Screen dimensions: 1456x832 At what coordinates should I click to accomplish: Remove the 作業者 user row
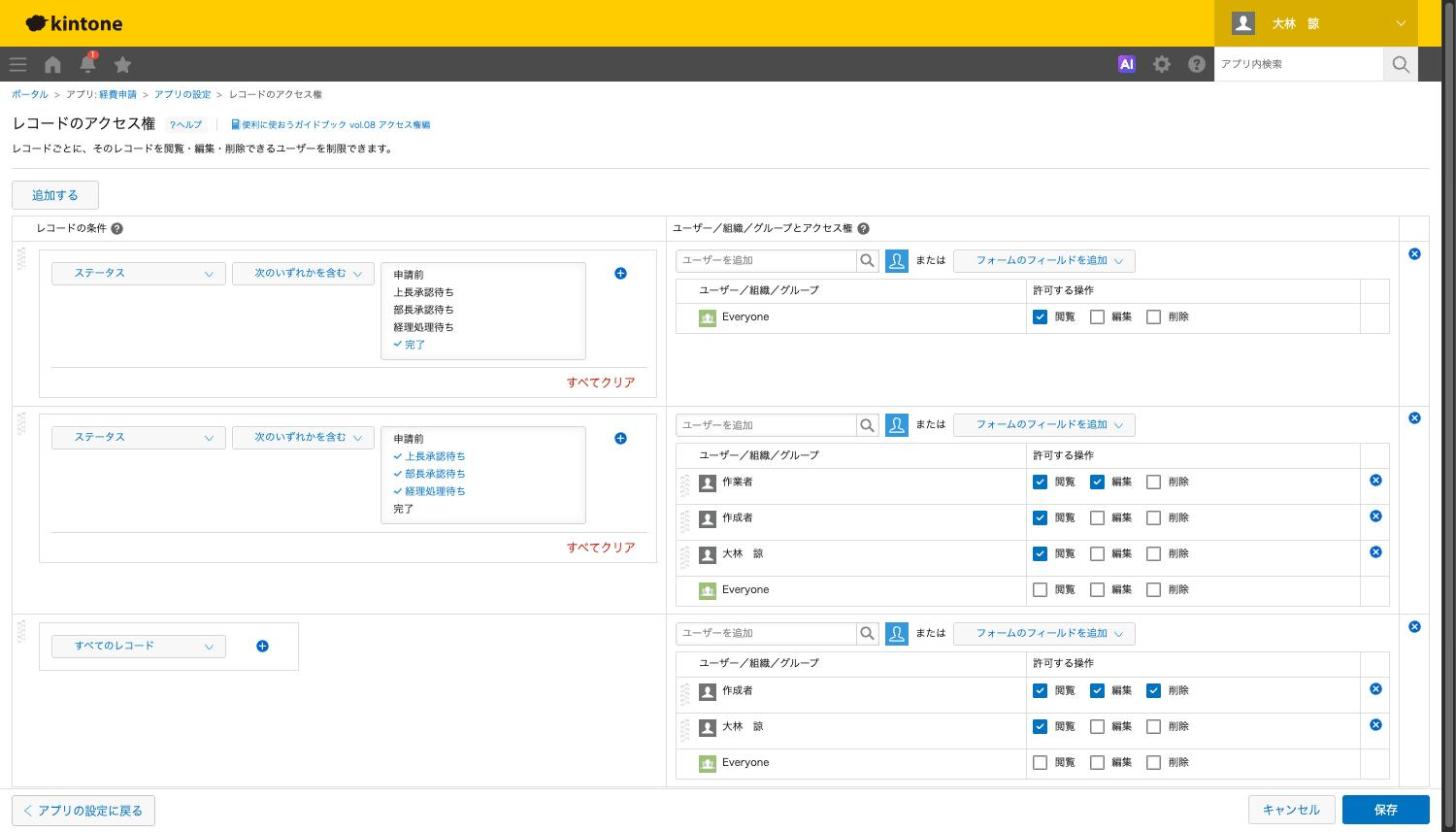pos(1375,480)
